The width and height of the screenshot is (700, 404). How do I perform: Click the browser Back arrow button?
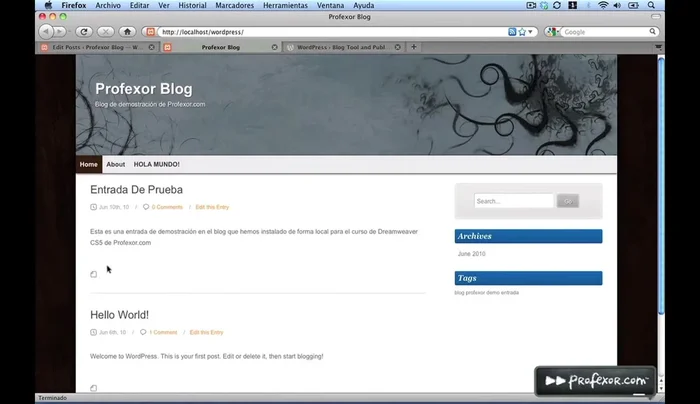pos(46,32)
